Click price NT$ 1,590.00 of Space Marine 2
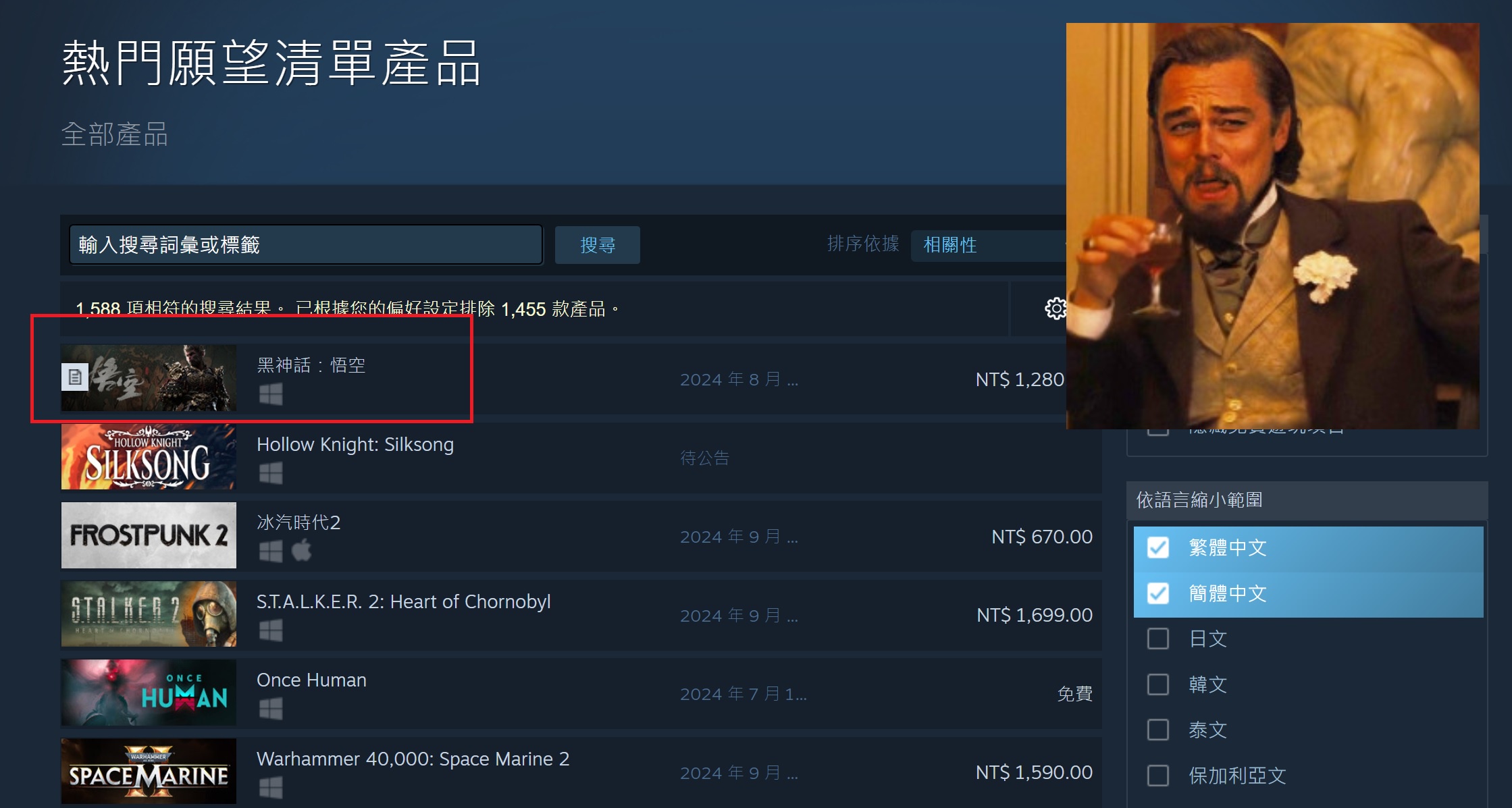This screenshot has height=808, width=1512. pos(1034,772)
